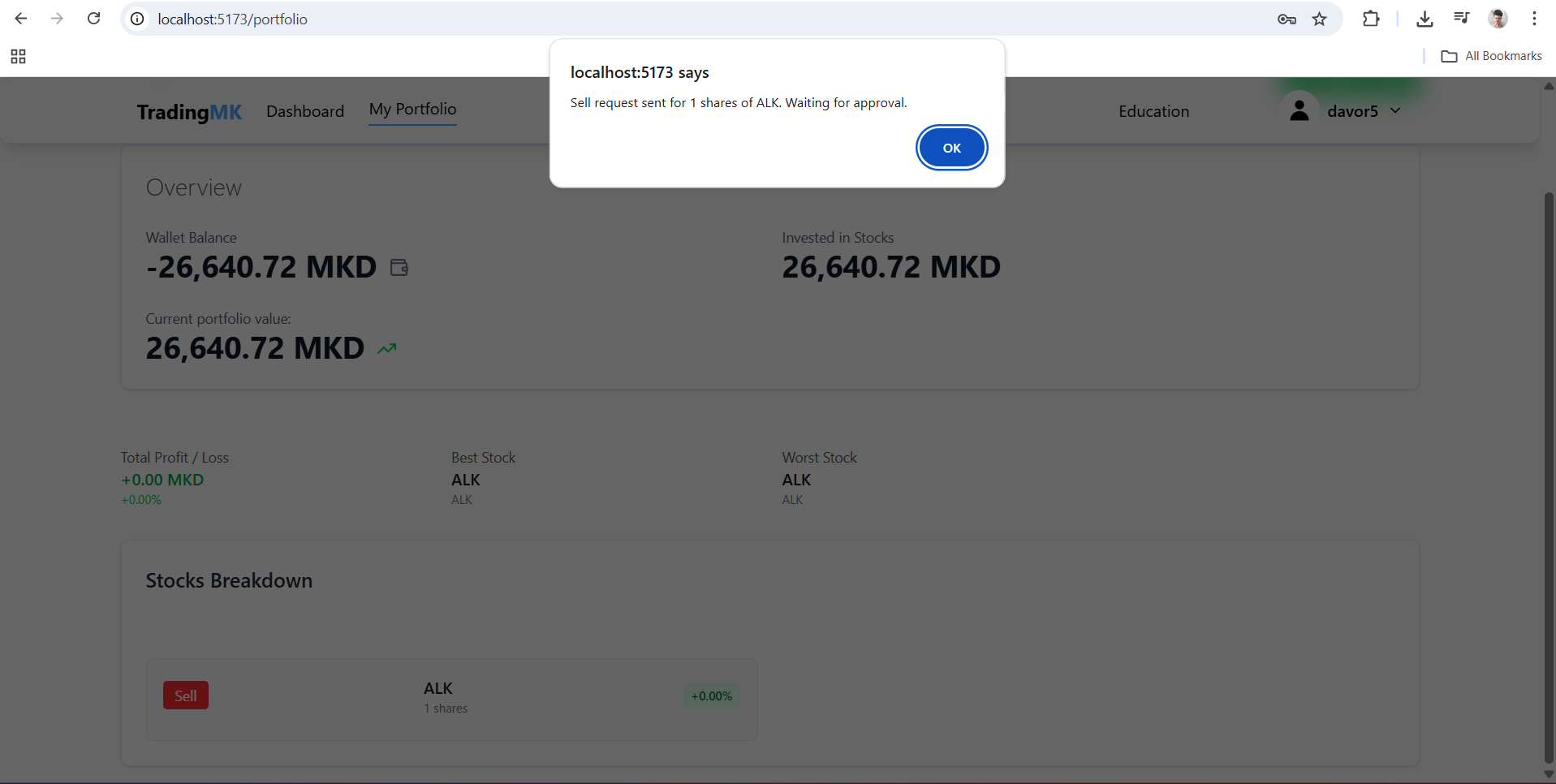Bookmark this page with the star icon

[x=1320, y=19]
